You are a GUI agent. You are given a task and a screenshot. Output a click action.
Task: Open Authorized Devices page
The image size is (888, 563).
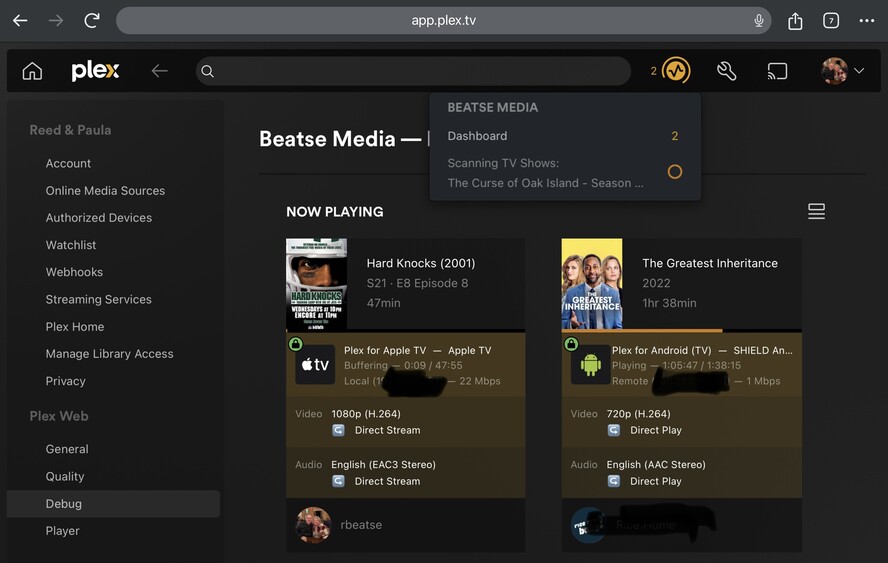point(99,217)
